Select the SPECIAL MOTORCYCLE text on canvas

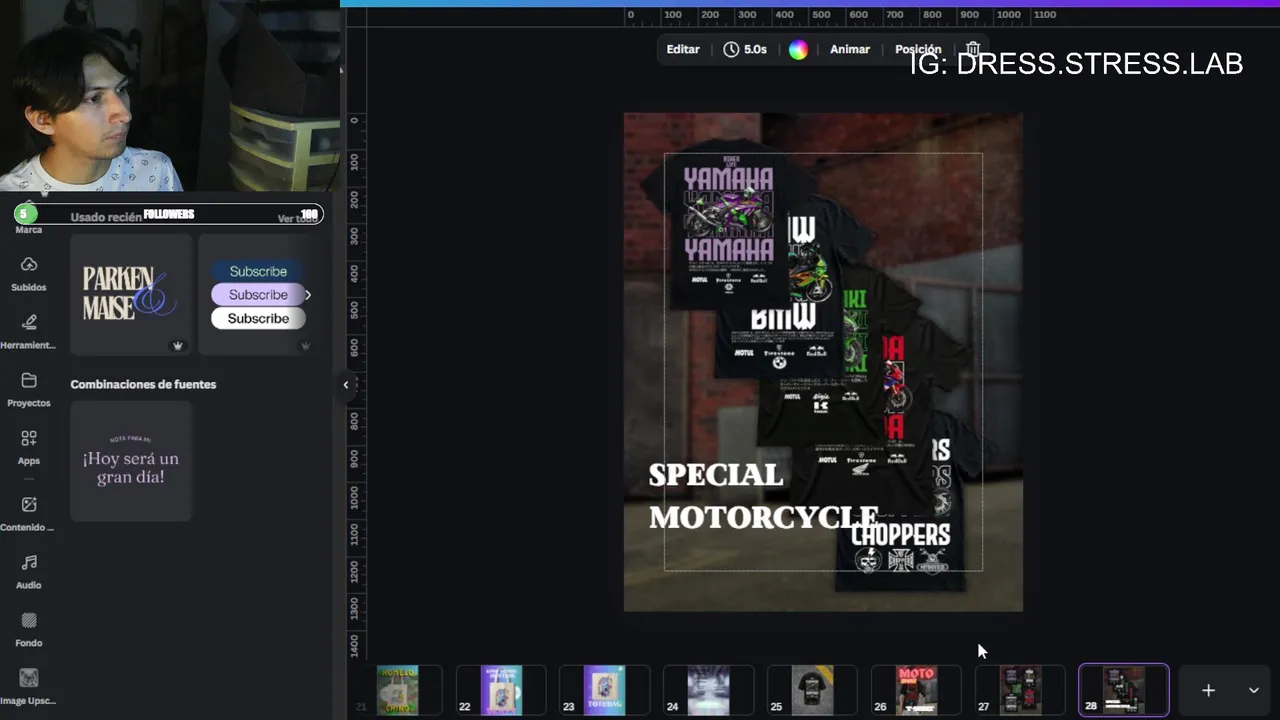tap(763, 496)
